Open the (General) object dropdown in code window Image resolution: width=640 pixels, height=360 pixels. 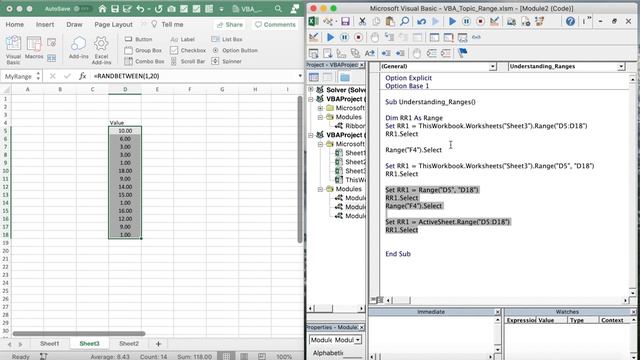pos(493,67)
